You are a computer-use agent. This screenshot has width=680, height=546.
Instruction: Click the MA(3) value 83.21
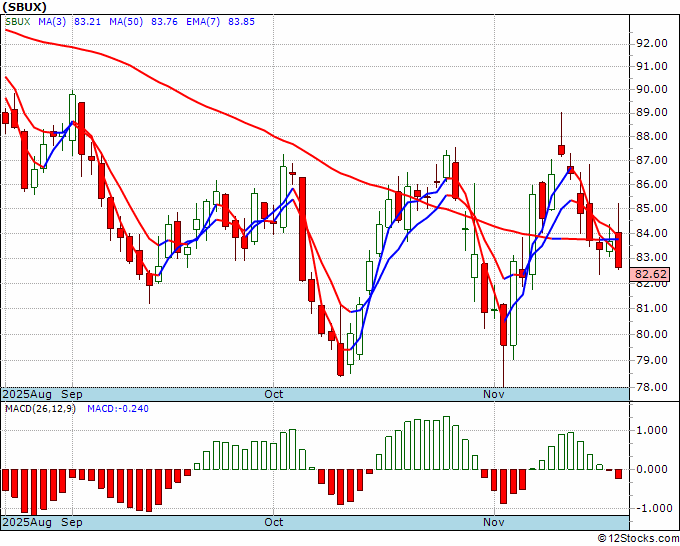pos(87,22)
